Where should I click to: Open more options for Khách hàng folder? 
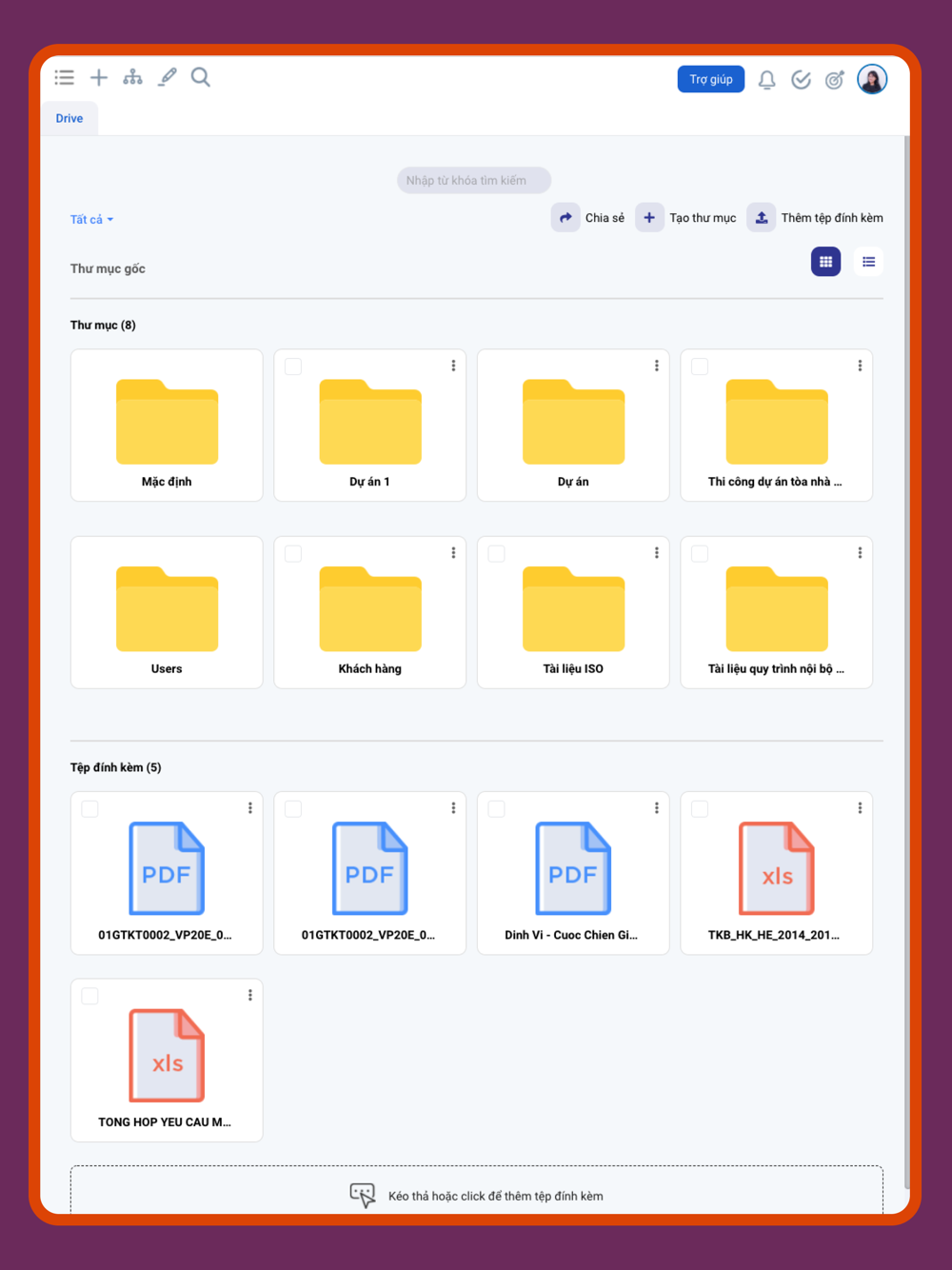click(453, 552)
